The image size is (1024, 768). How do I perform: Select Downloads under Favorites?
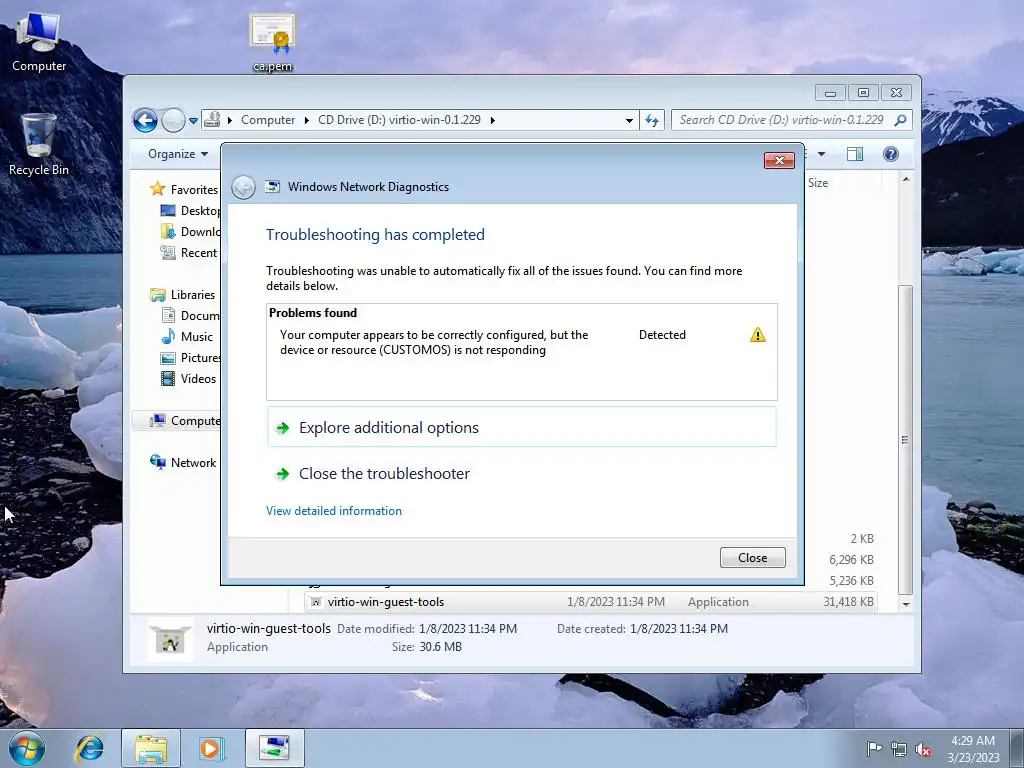tap(191, 232)
